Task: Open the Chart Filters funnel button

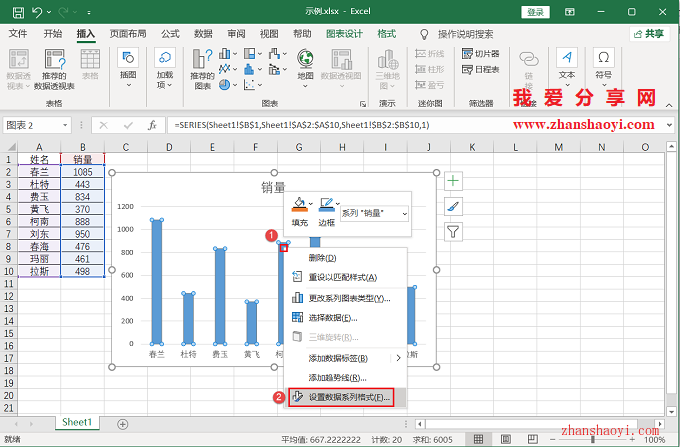Action: click(453, 232)
